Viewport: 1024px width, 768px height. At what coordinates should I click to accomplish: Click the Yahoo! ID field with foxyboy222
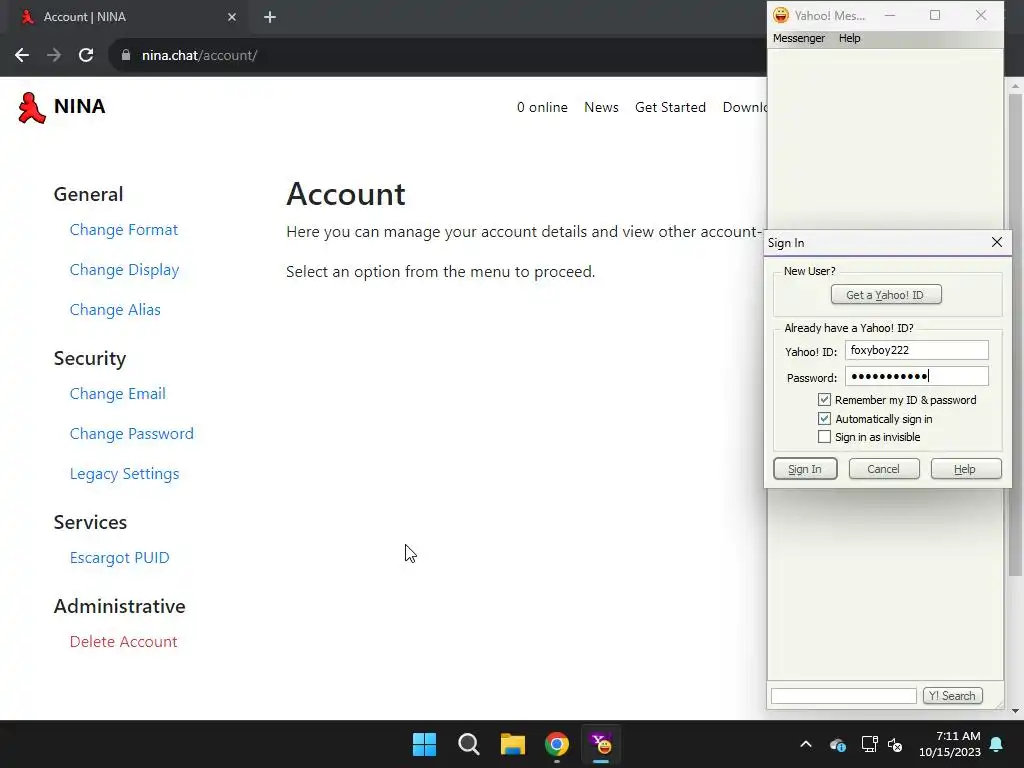916,350
